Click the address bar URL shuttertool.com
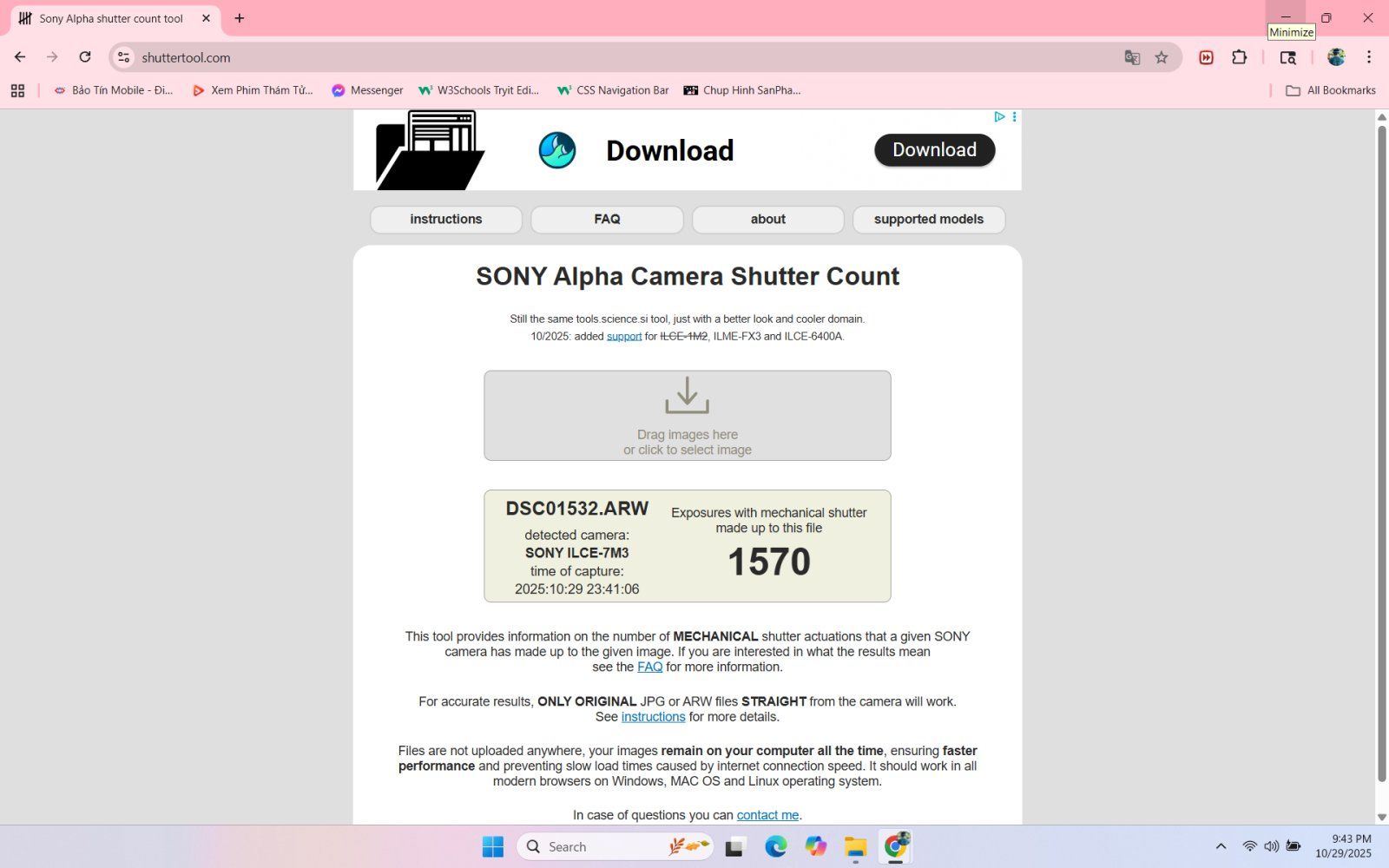The height and width of the screenshot is (868, 1389). tap(186, 57)
